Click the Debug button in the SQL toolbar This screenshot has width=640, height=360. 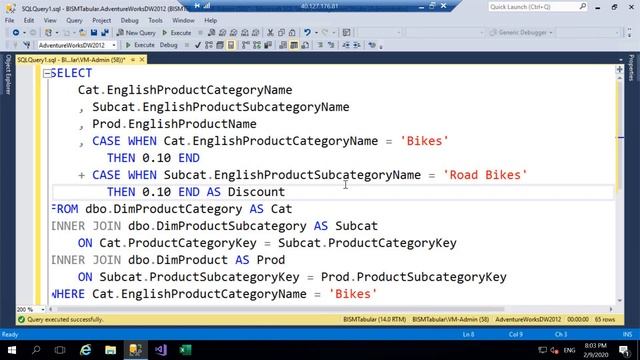tap(168, 45)
